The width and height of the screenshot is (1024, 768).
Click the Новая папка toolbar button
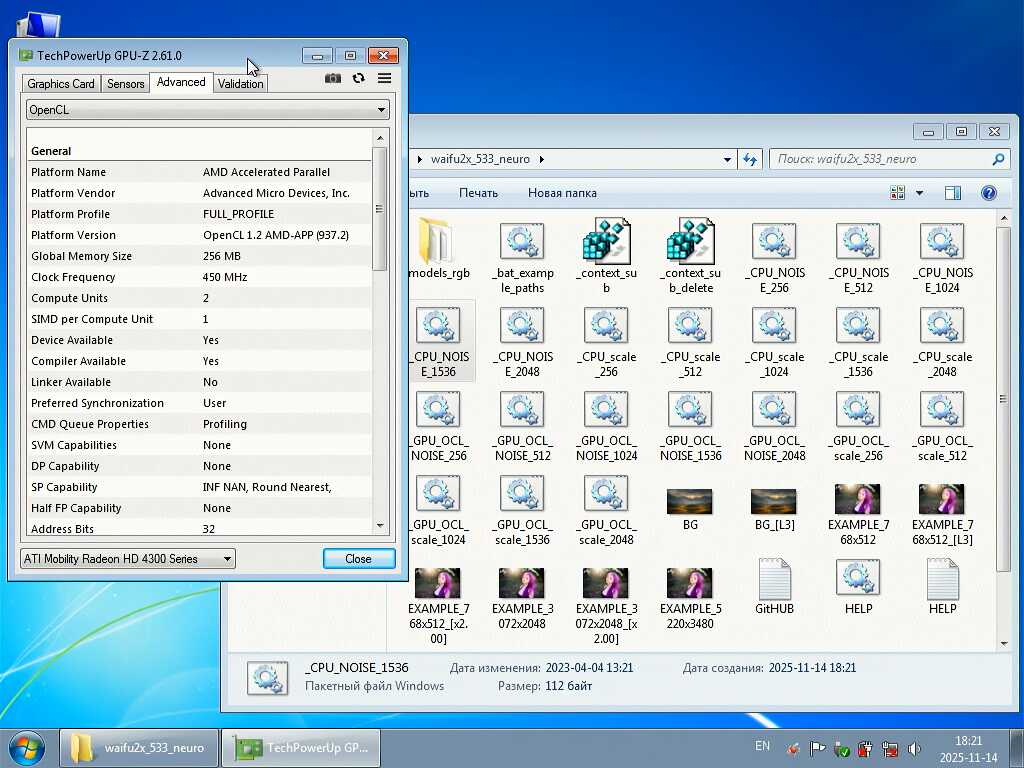[x=562, y=193]
